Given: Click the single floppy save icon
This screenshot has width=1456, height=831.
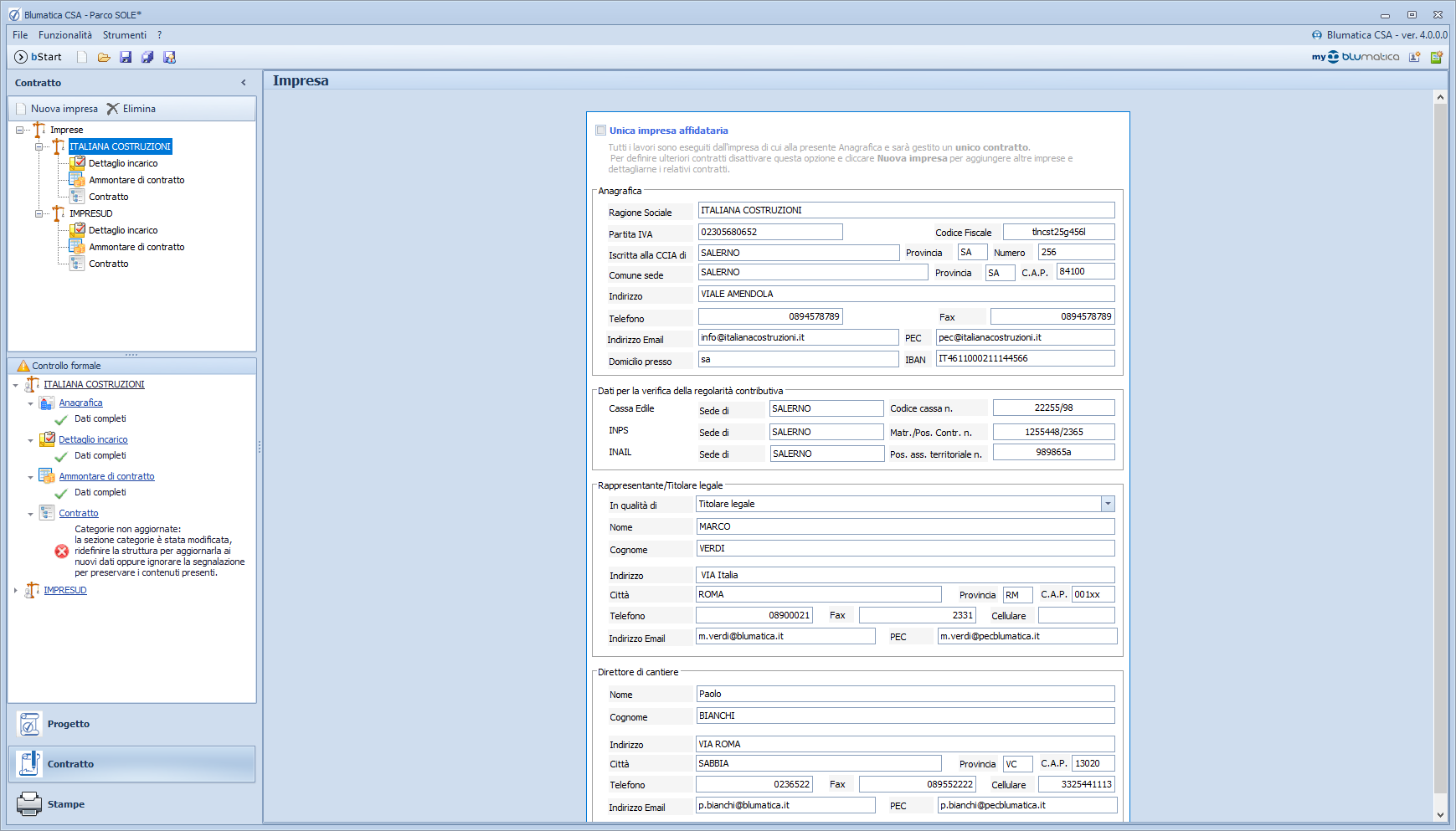Looking at the screenshot, I should pyautogui.click(x=126, y=57).
